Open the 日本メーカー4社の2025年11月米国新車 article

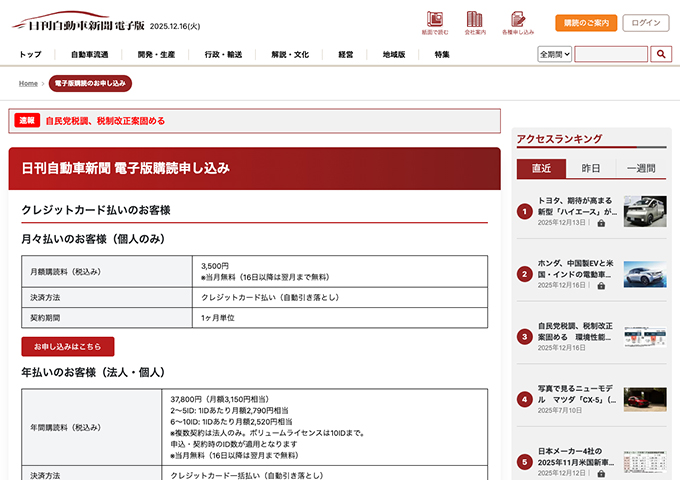(x=576, y=457)
